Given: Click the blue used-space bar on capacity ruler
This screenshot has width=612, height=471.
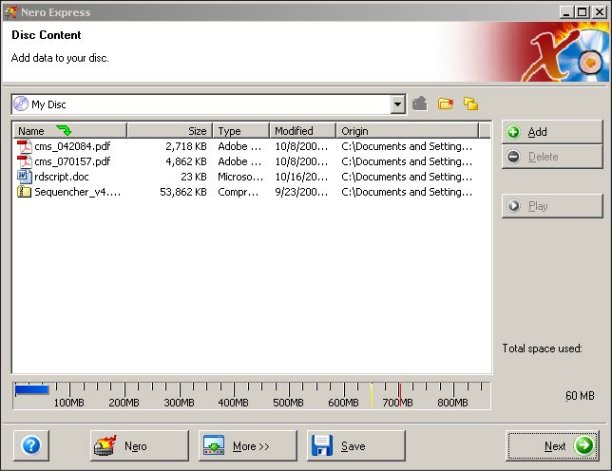Looking at the screenshot, I should tap(32, 389).
